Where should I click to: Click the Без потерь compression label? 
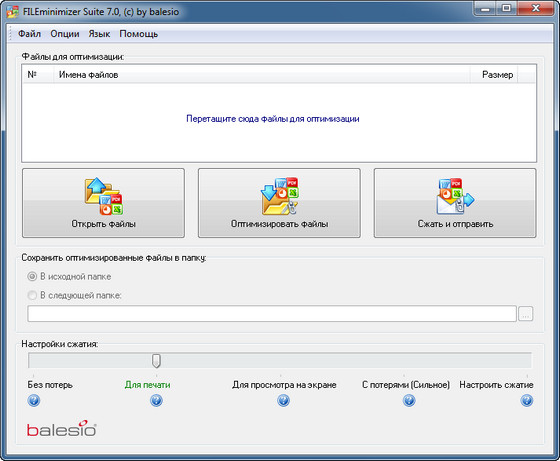pyautogui.click(x=50, y=385)
